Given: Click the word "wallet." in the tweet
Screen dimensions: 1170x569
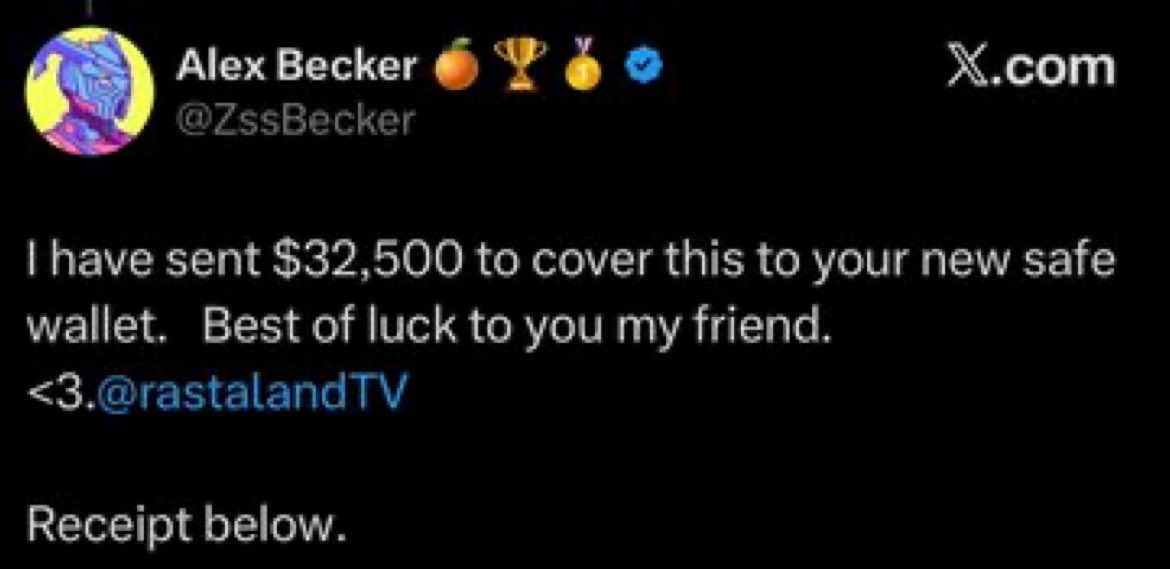Looking at the screenshot, I should (96, 327).
